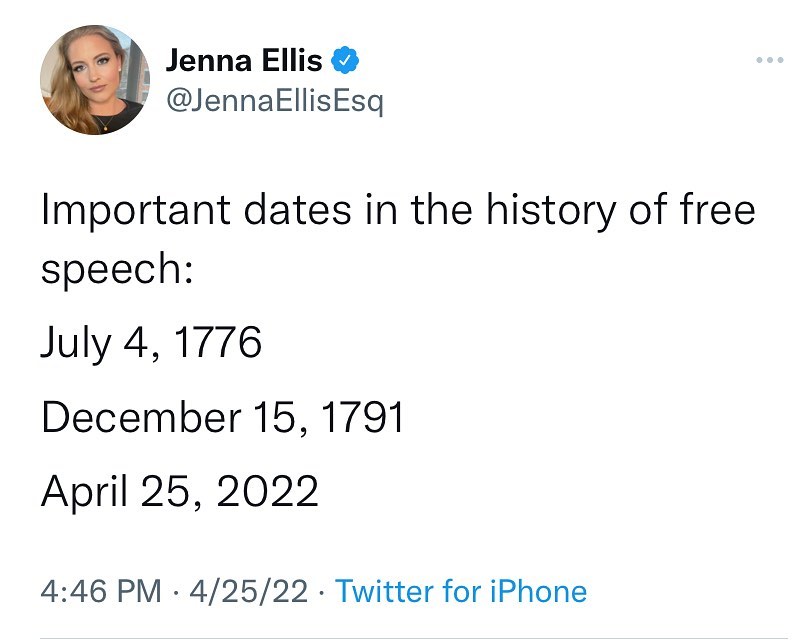Image resolution: width=798 pixels, height=642 pixels.
Task: Click 'iPhone' in the source label
Action: click(x=538, y=591)
